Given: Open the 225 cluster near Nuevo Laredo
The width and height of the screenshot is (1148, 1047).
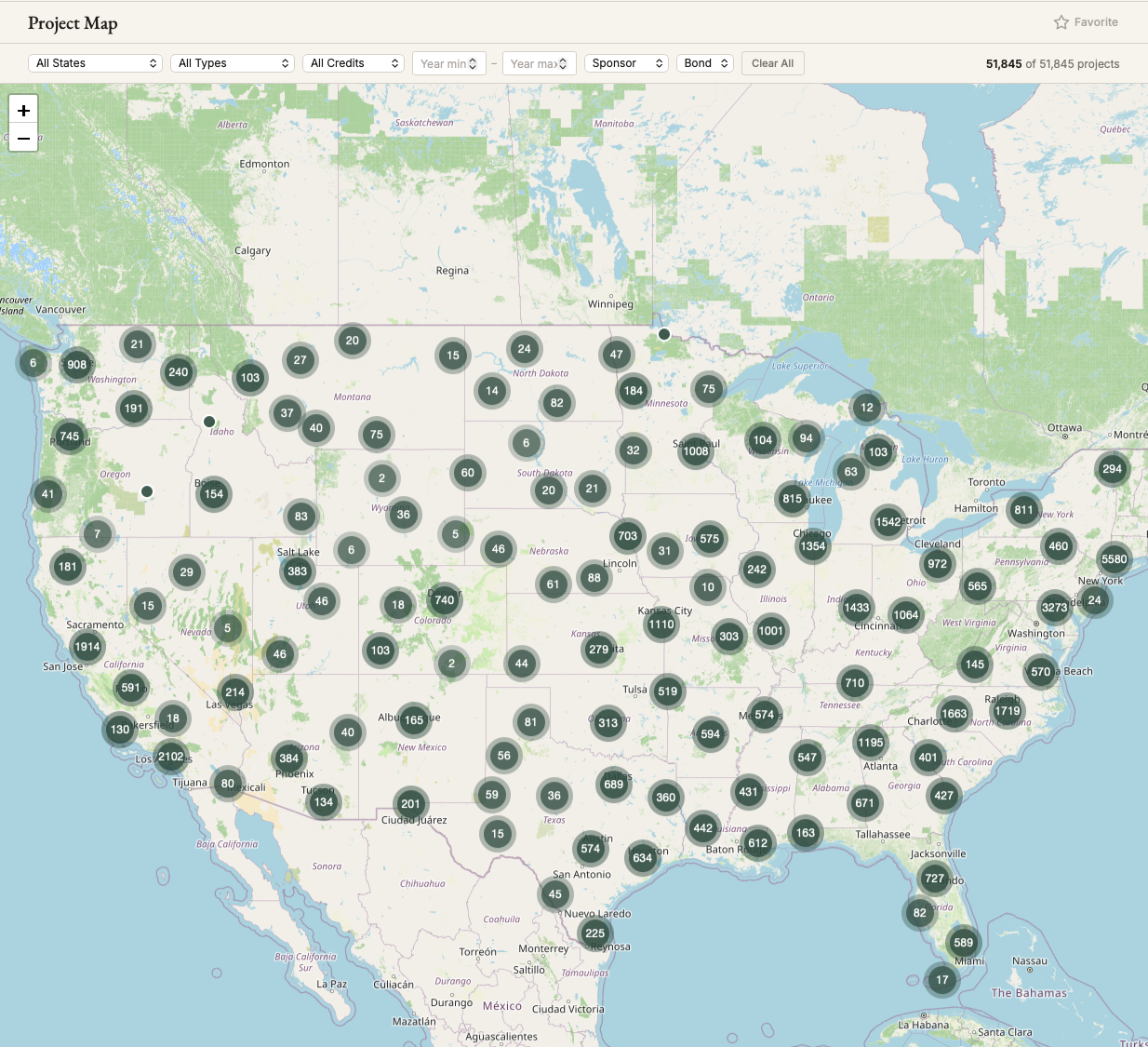Looking at the screenshot, I should pyautogui.click(x=595, y=933).
